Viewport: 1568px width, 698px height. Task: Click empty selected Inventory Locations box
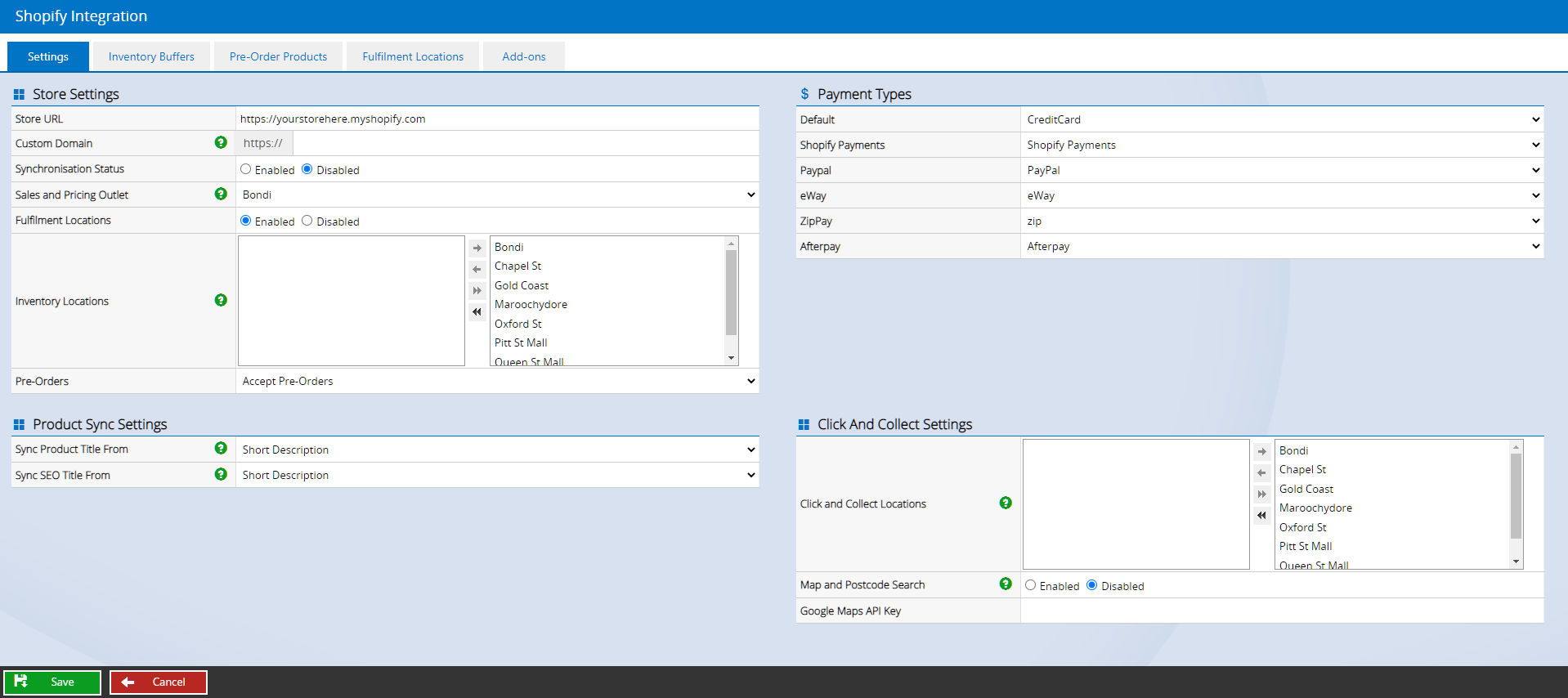pos(352,301)
